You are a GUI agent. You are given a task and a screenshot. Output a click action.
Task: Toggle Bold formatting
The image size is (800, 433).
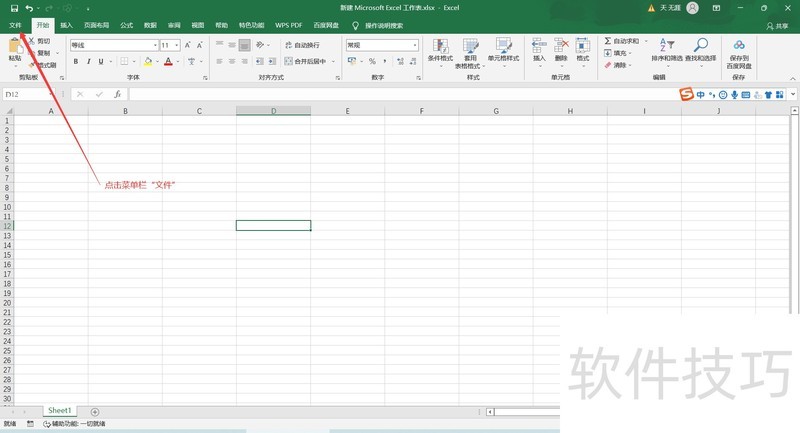(x=76, y=61)
